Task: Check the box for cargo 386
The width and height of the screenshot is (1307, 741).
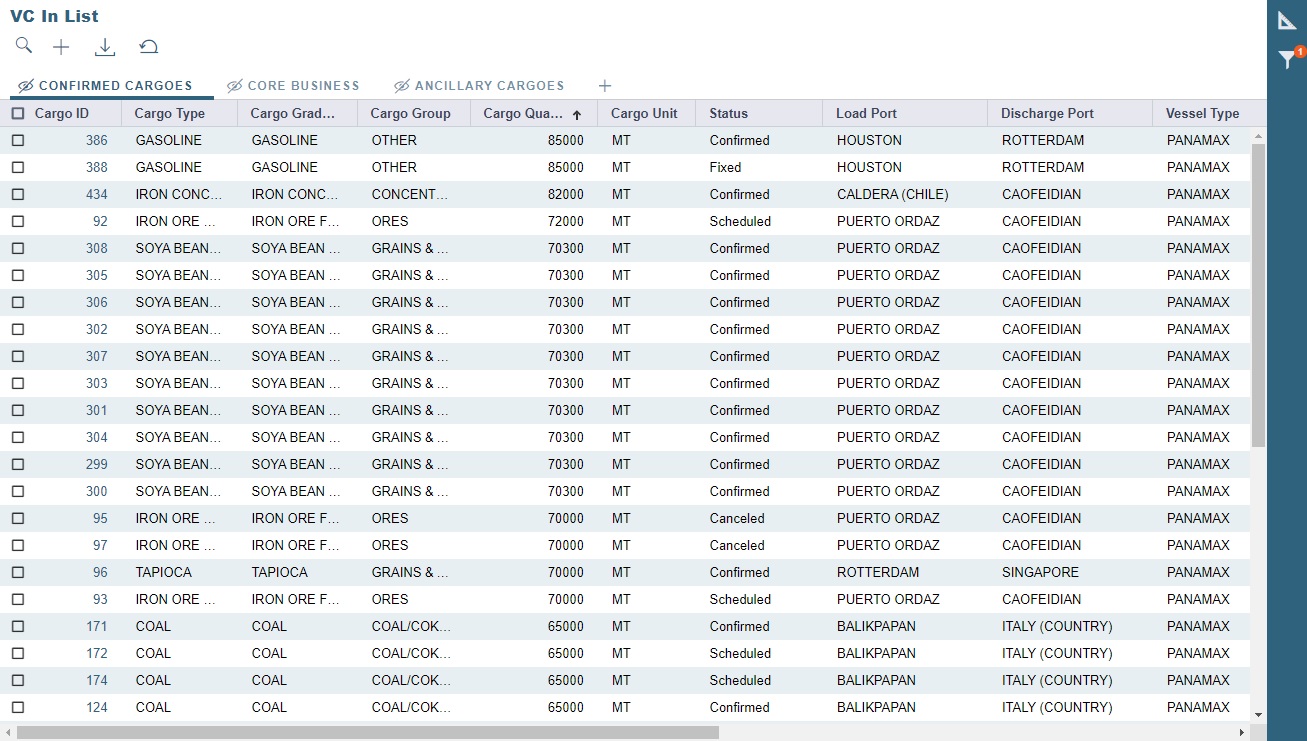Action: pyautogui.click(x=18, y=141)
